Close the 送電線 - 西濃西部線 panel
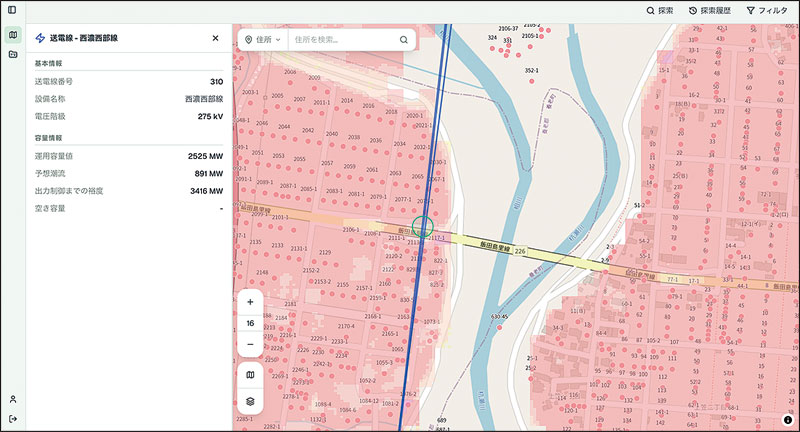Screen dimensions: 800x432 (215, 38)
